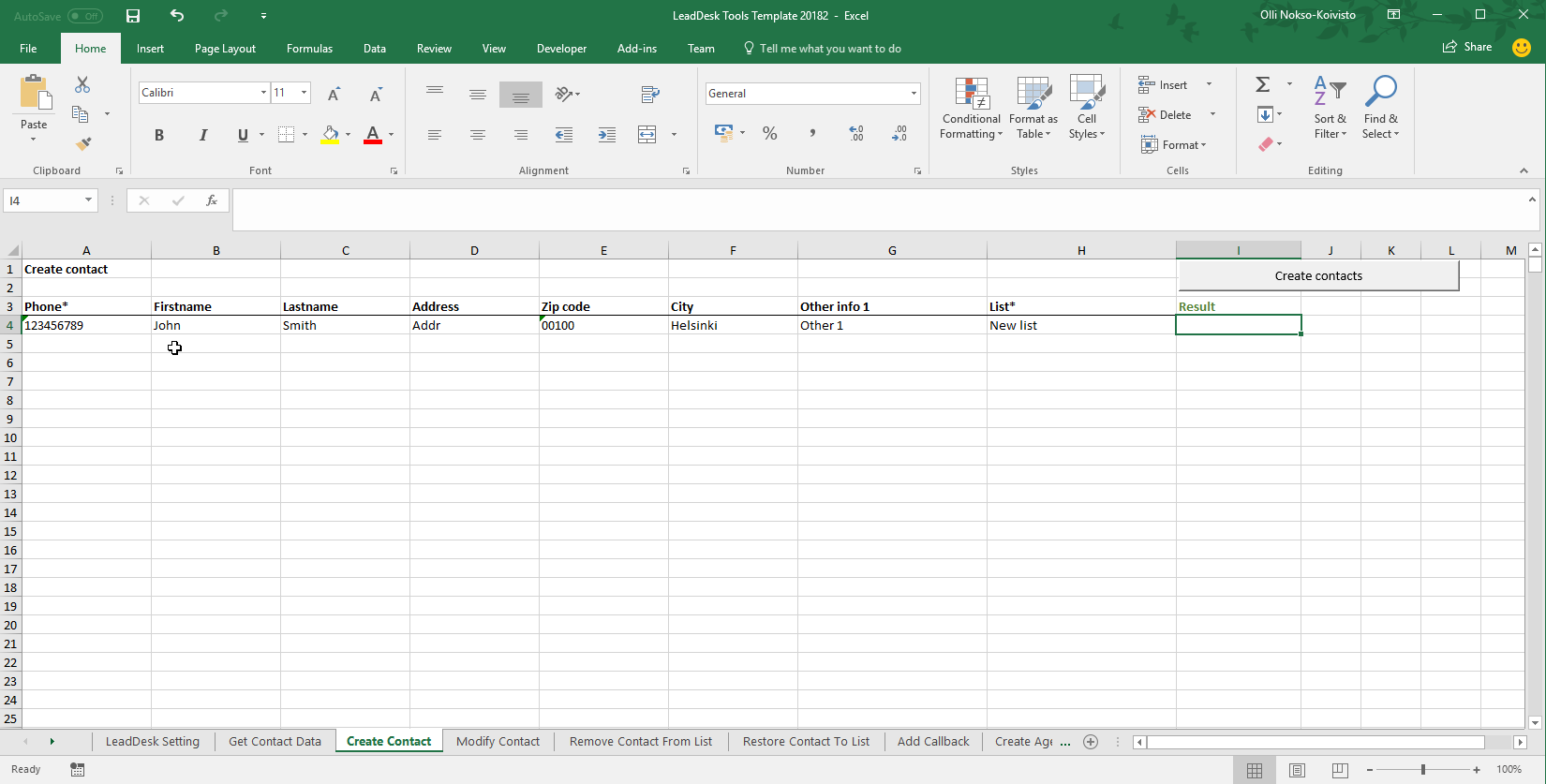Expand the Name Box dropdown arrow

88,200
